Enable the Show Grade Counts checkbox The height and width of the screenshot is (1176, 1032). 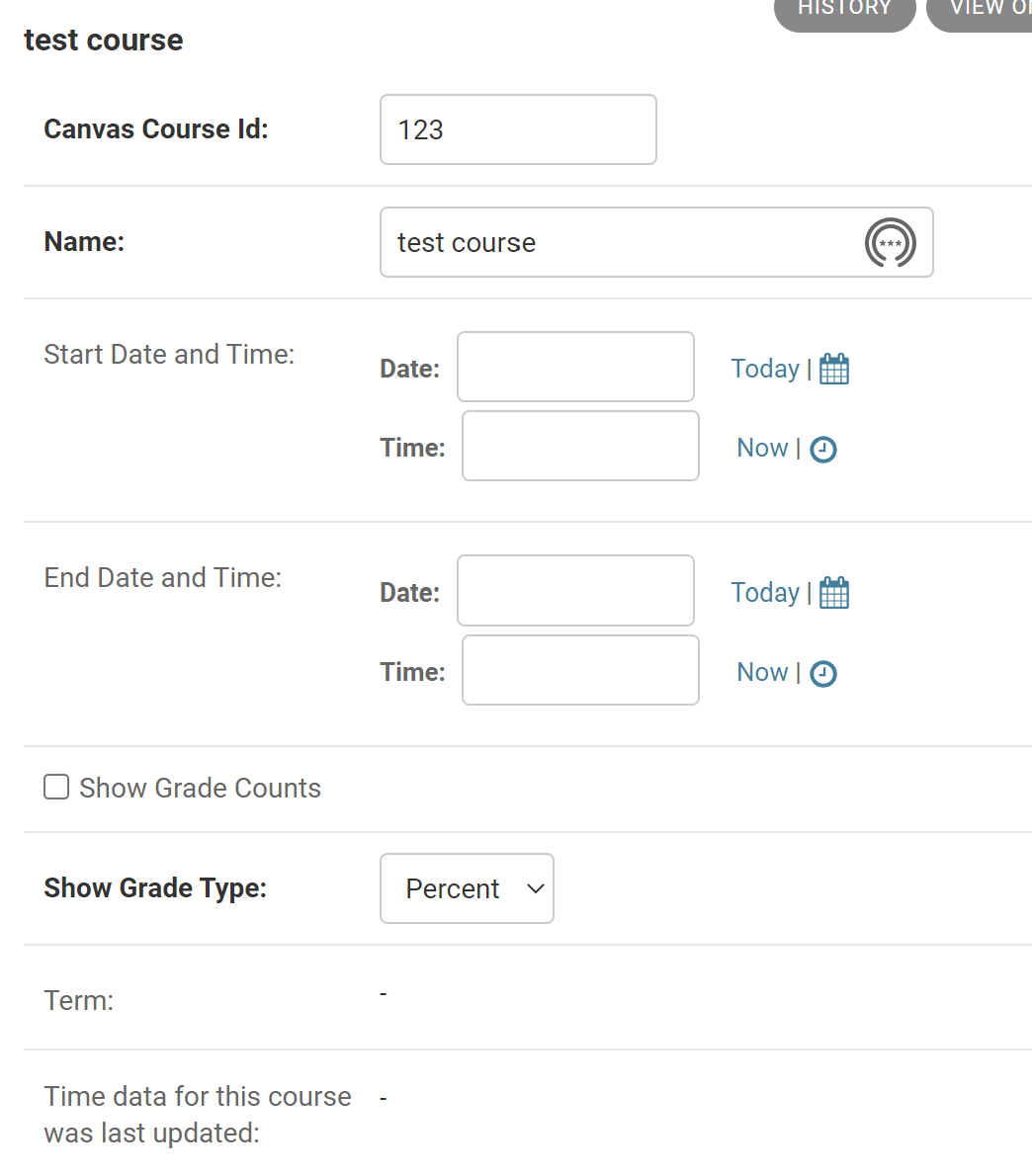coord(56,787)
